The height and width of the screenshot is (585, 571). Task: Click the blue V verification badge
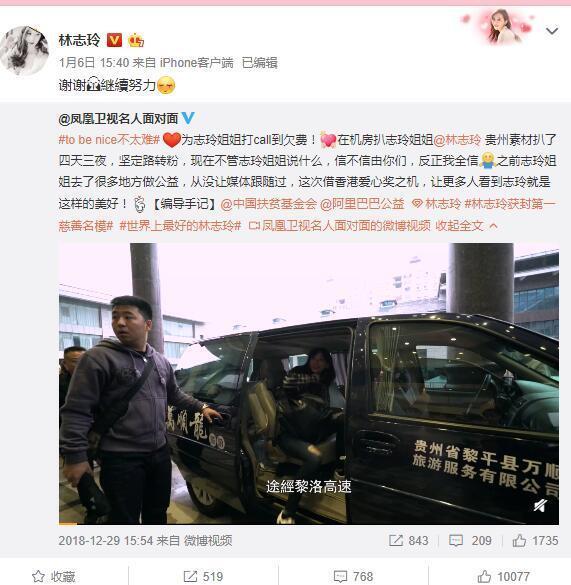tap(188, 118)
